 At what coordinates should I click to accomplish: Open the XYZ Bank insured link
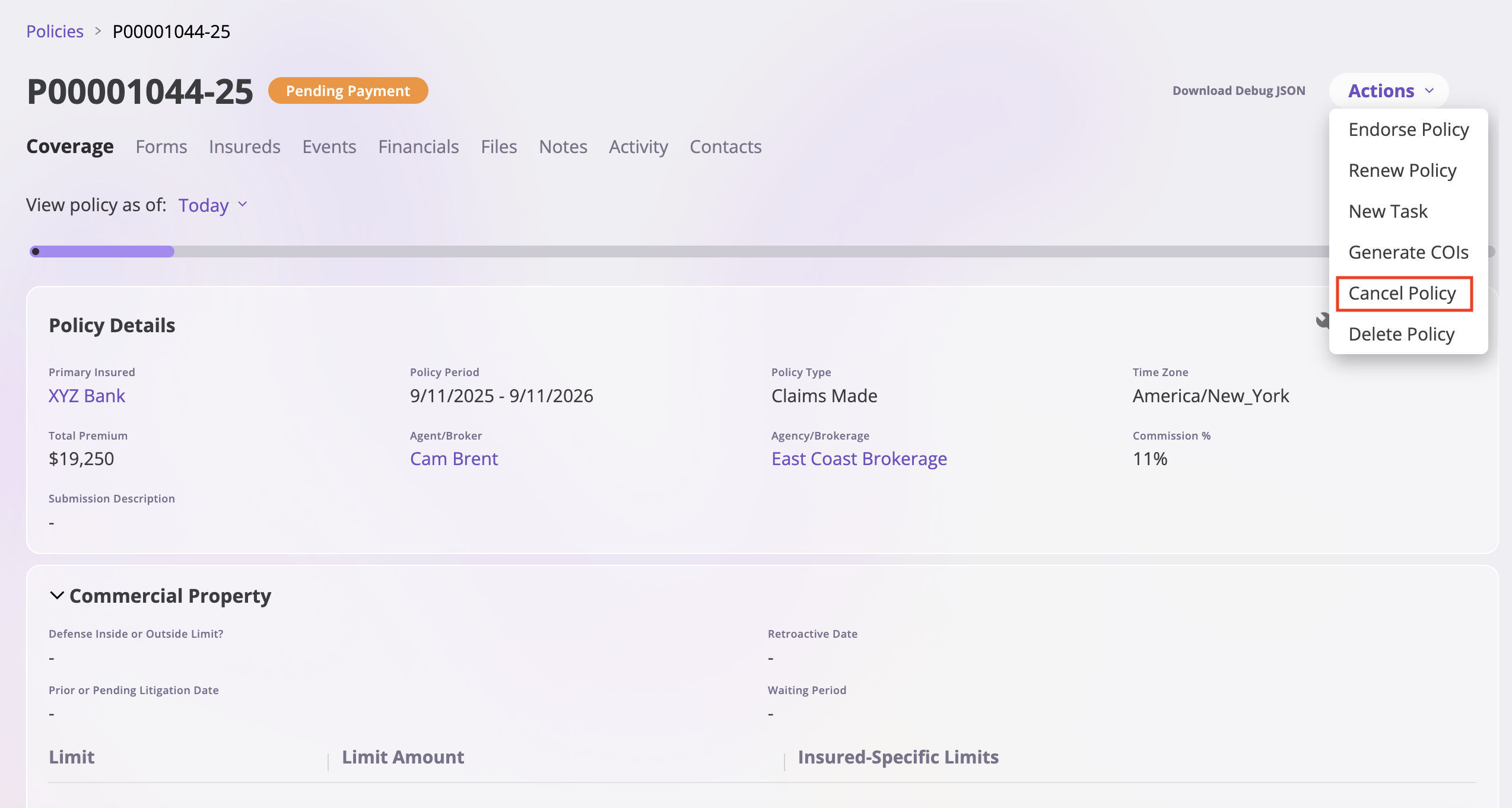pyautogui.click(x=87, y=396)
